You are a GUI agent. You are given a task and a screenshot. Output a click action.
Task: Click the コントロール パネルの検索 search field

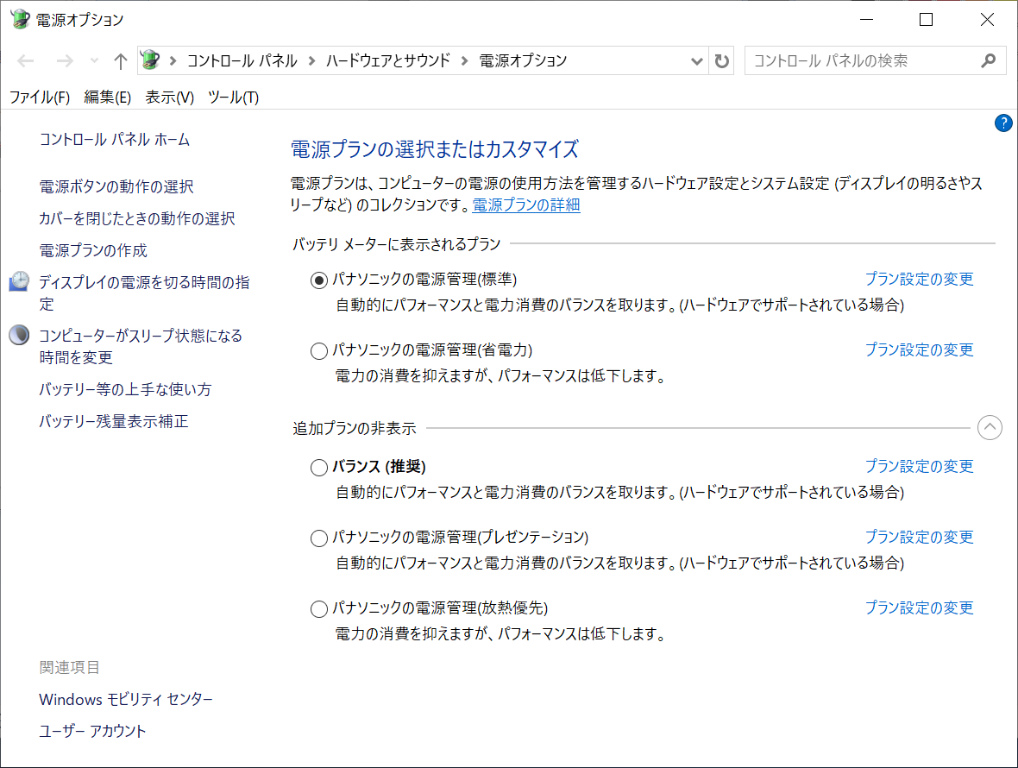(860, 61)
